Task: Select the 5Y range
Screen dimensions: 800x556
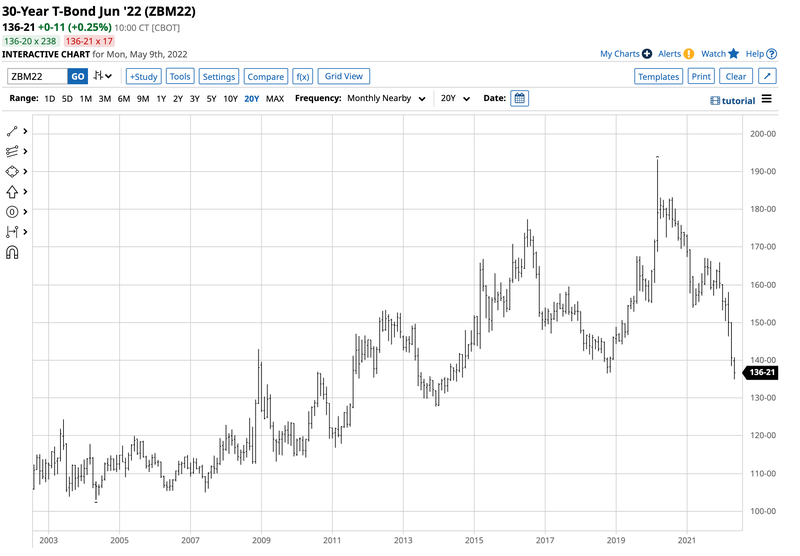Action: tap(211, 98)
